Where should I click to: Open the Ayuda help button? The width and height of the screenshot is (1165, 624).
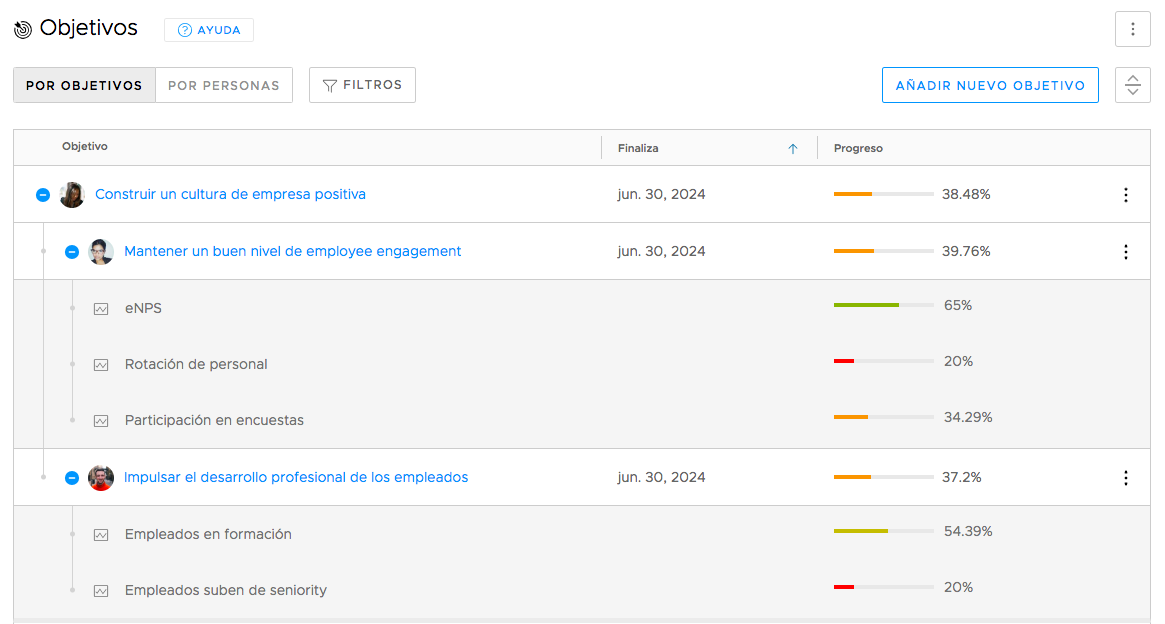coord(209,30)
